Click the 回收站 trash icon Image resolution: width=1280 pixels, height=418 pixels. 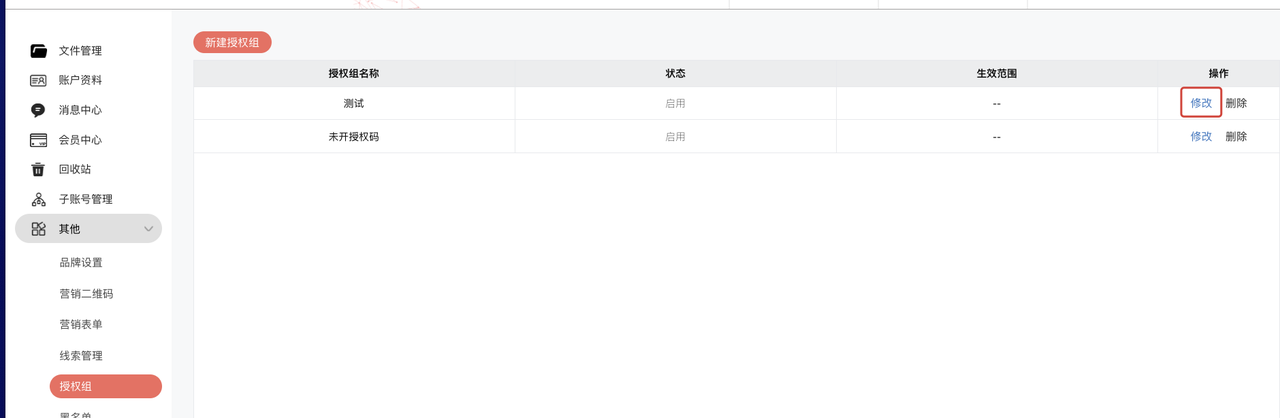pyautogui.click(x=39, y=169)
